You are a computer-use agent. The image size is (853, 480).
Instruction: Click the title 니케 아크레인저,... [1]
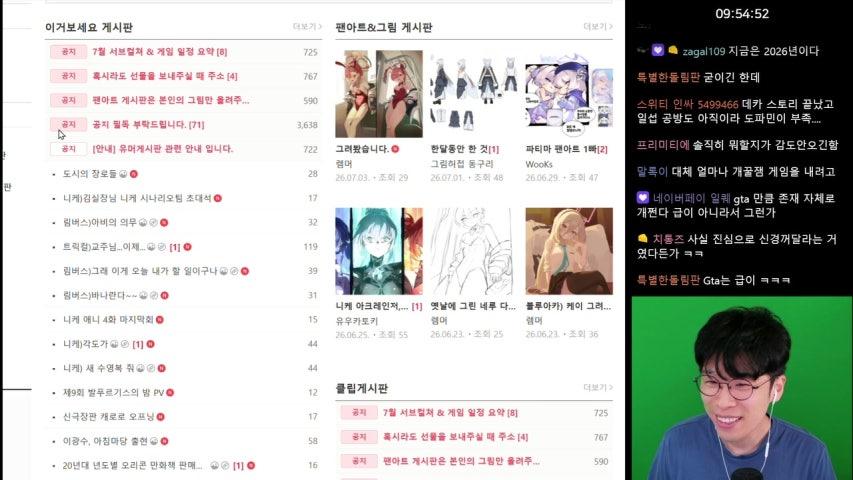[379, 306]
